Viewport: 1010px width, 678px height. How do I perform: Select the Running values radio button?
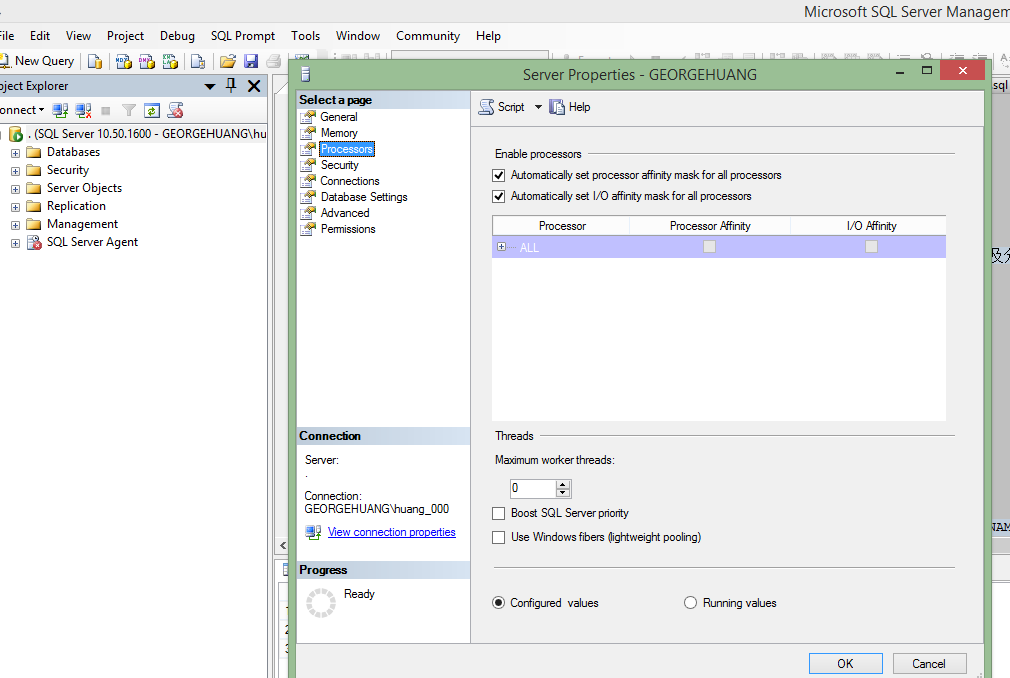[691, 603]
